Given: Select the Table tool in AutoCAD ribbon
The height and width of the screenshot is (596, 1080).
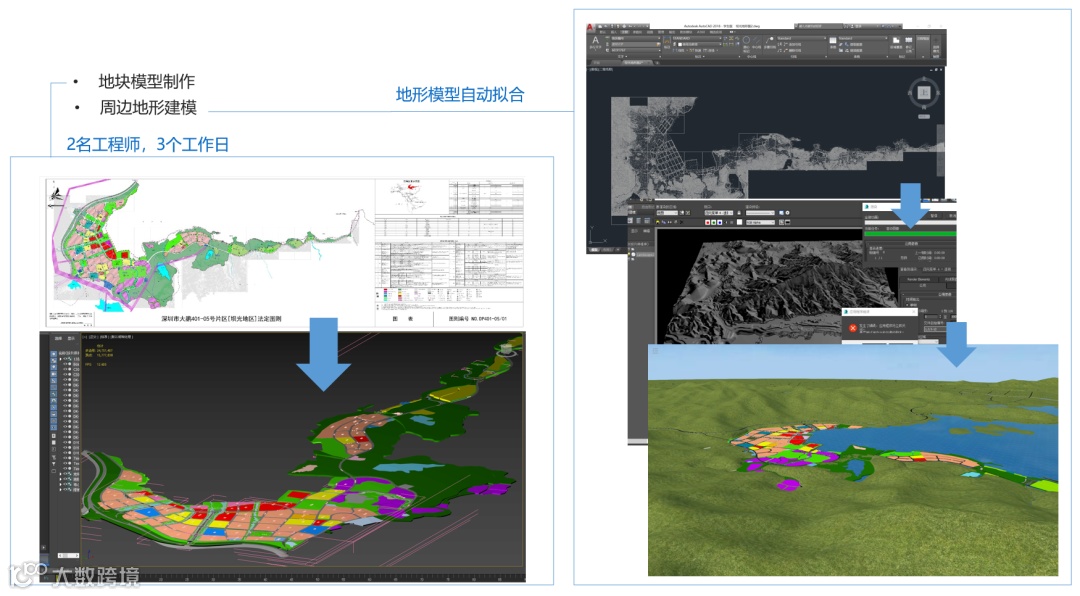Looking at the screenshot, I should [x=833, y=41].
